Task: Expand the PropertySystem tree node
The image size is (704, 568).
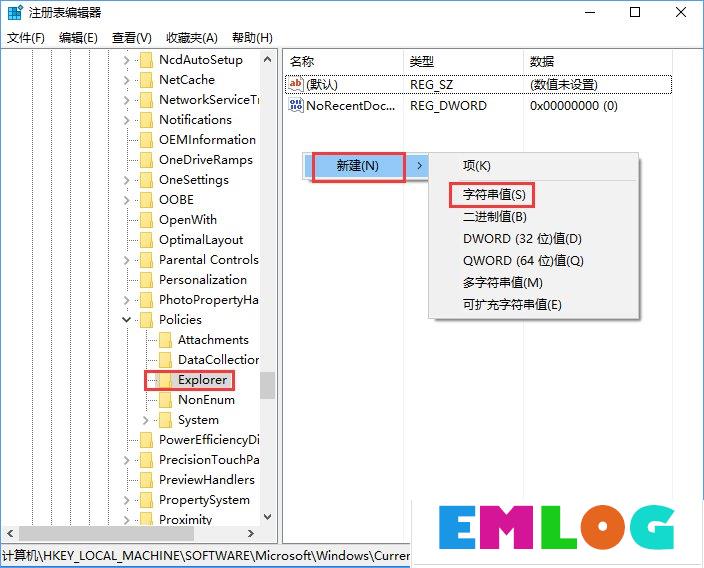Action: [x=127, y=500]
